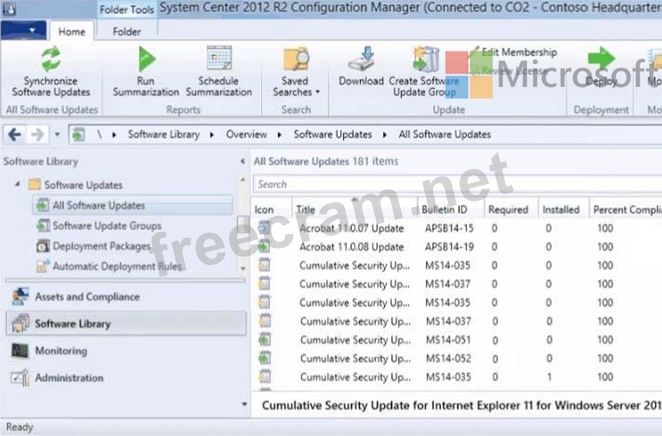Collapse Software Updates tree node
This screenshot has height=436, width=662.
point(17,184)
